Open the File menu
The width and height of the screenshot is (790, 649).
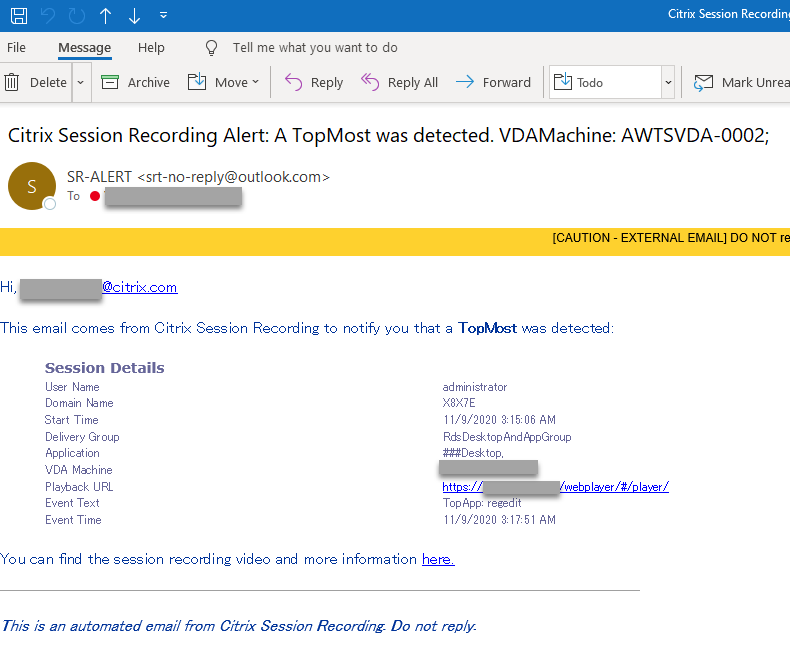[16, 48]
